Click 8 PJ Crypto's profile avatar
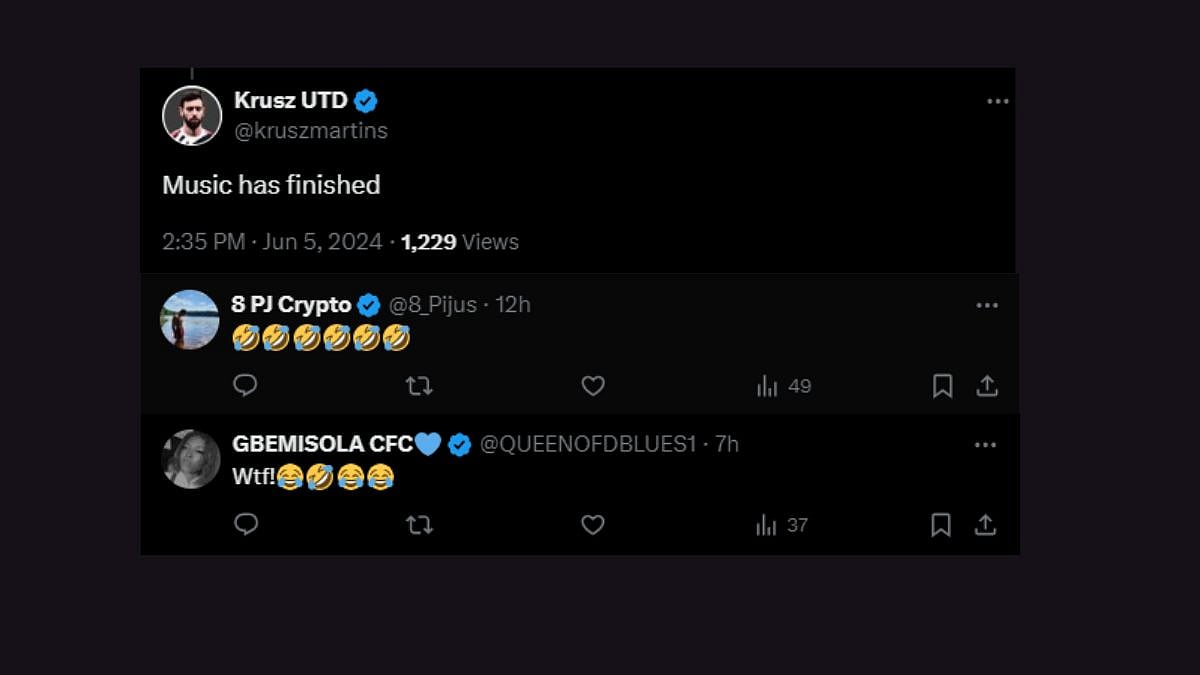The width and height of the screenshot is (1200, 675). coord(190,320)
